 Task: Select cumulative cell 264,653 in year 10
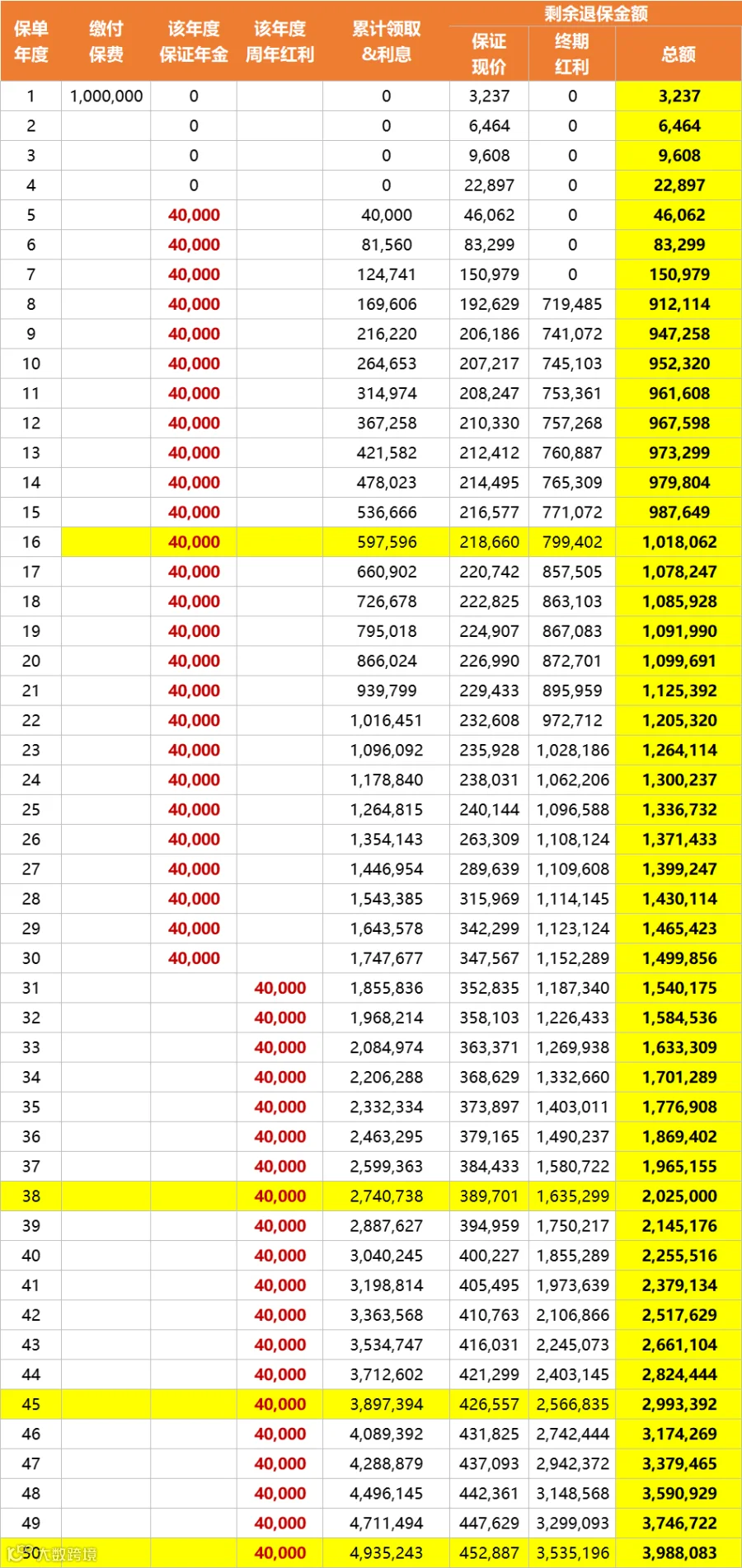[x=386, y=363]
